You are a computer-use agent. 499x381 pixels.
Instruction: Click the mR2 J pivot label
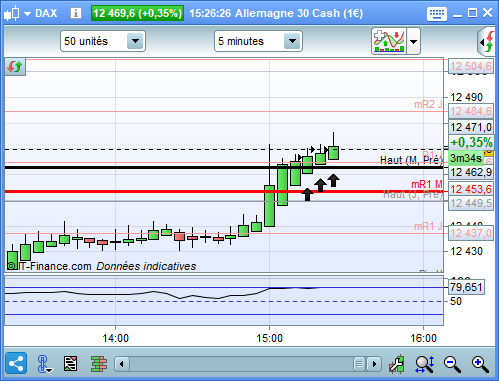point(428,104)
